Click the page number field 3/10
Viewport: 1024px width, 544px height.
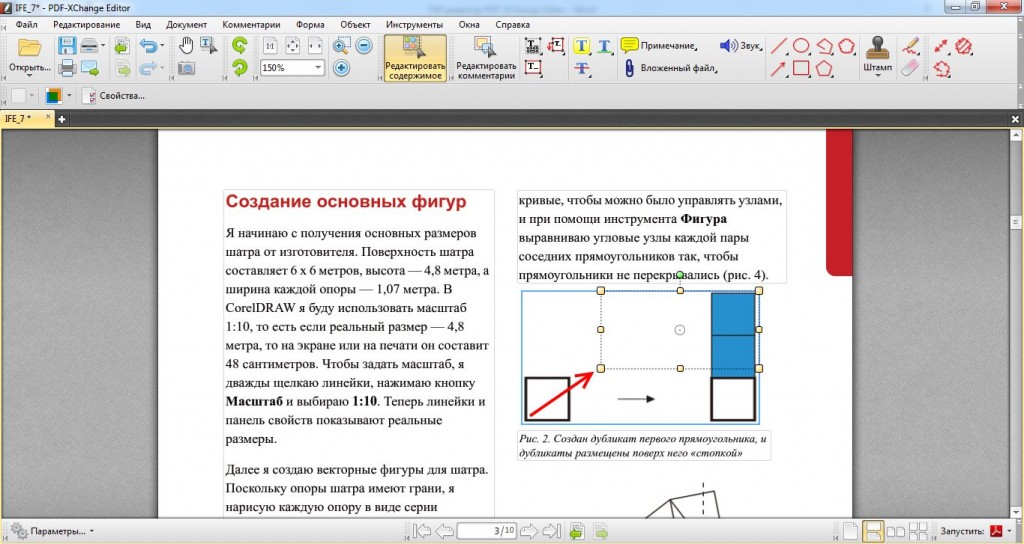click(487, 531)
